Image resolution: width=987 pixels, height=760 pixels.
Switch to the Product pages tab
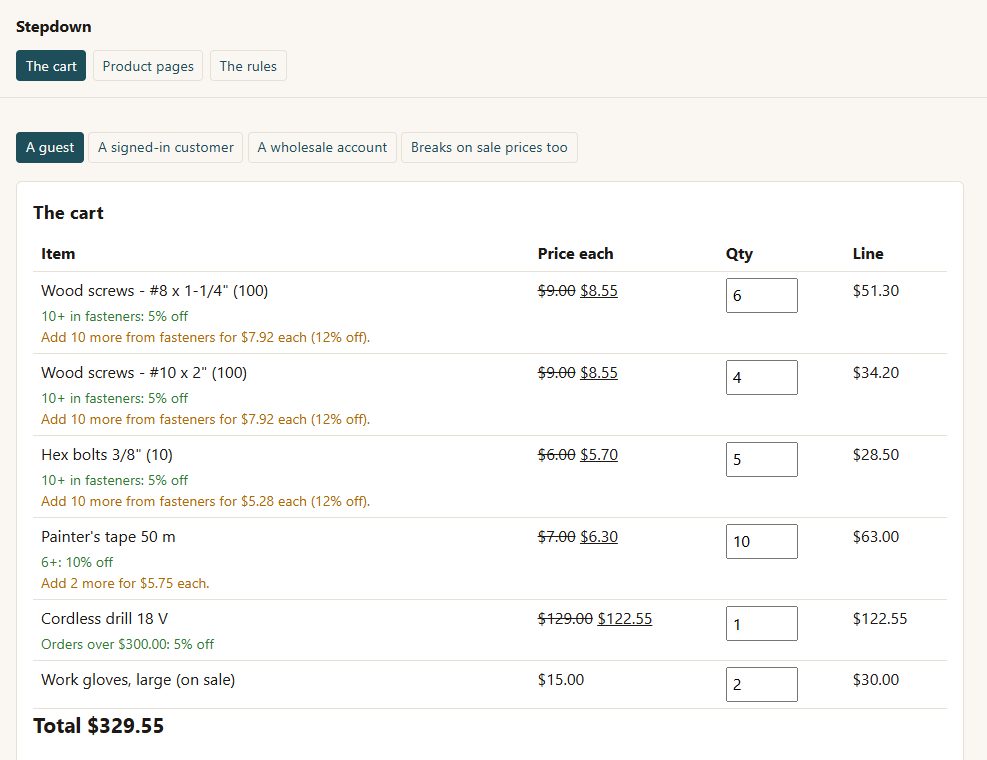tap(148, 66)
